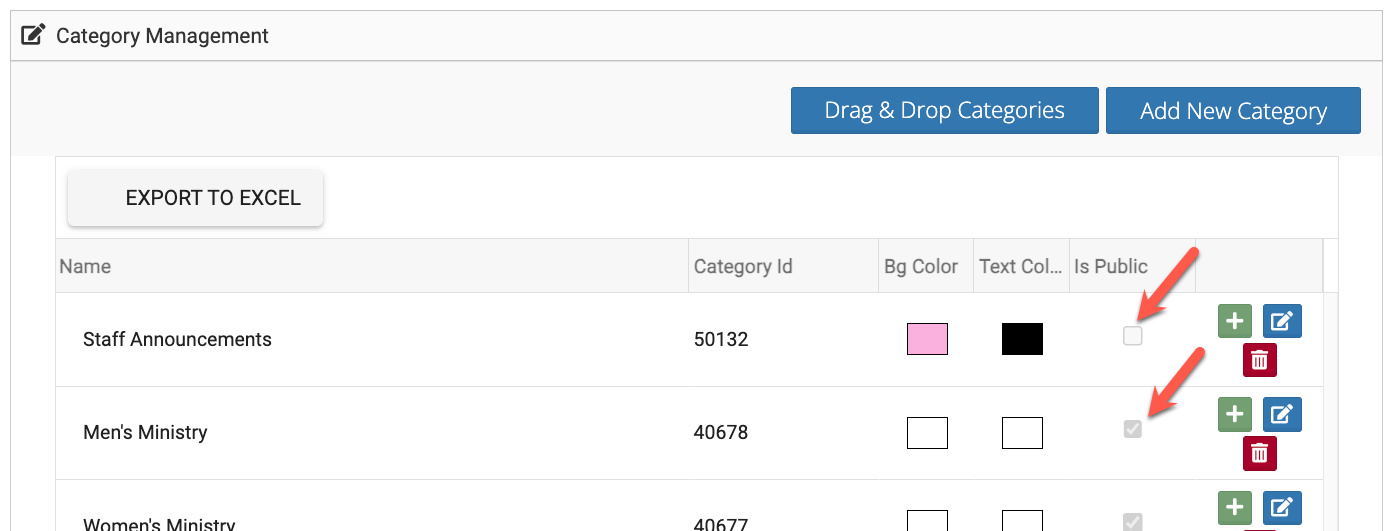The image size is (1388, 531).
Task: Sort by the Category Id column header
Action: pos(743,267)
